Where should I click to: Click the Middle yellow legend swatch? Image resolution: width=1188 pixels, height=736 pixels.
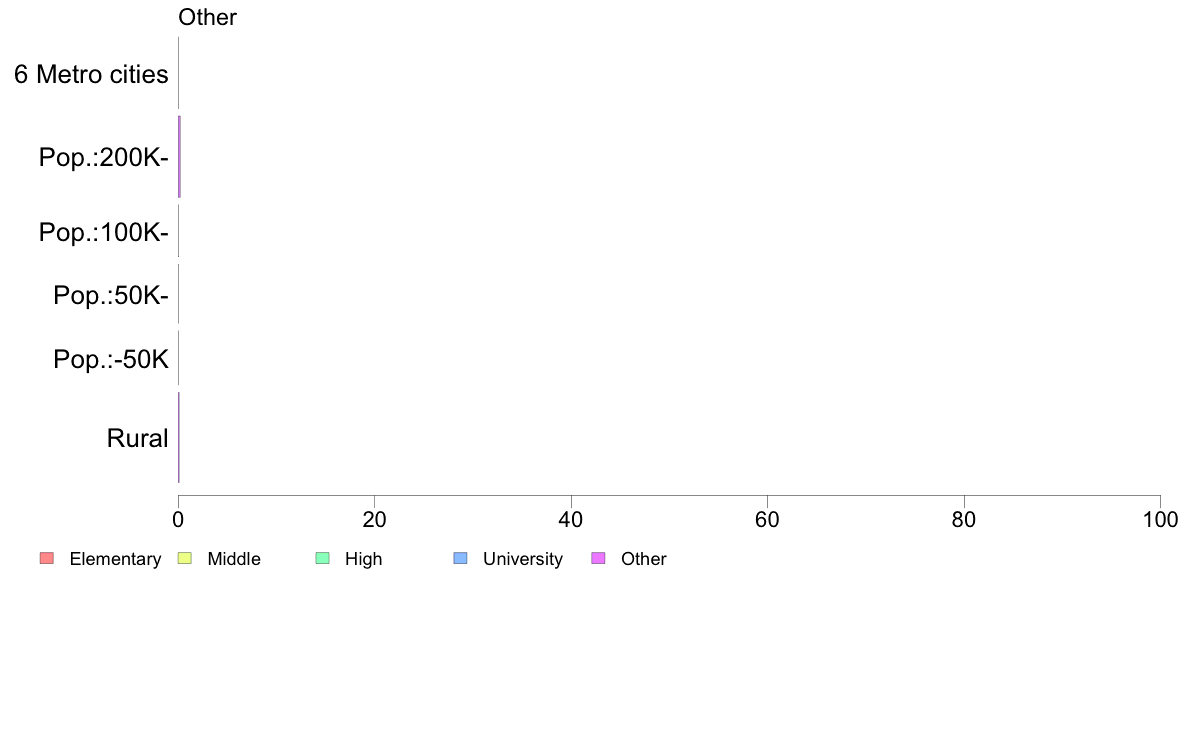[x=184, y=559]
